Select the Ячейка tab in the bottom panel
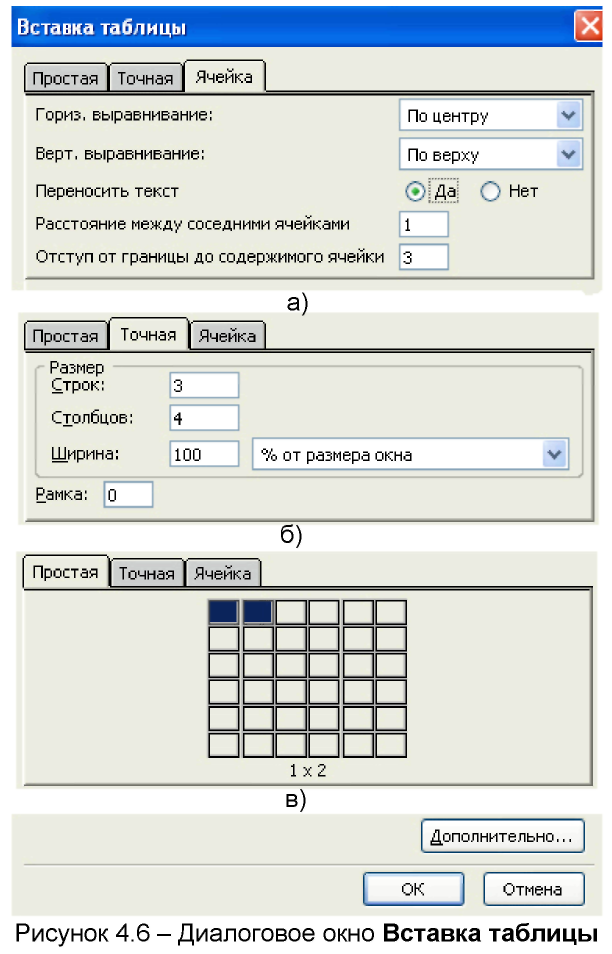Viewport: 612px width, 954px height. (x=223, y=573)
